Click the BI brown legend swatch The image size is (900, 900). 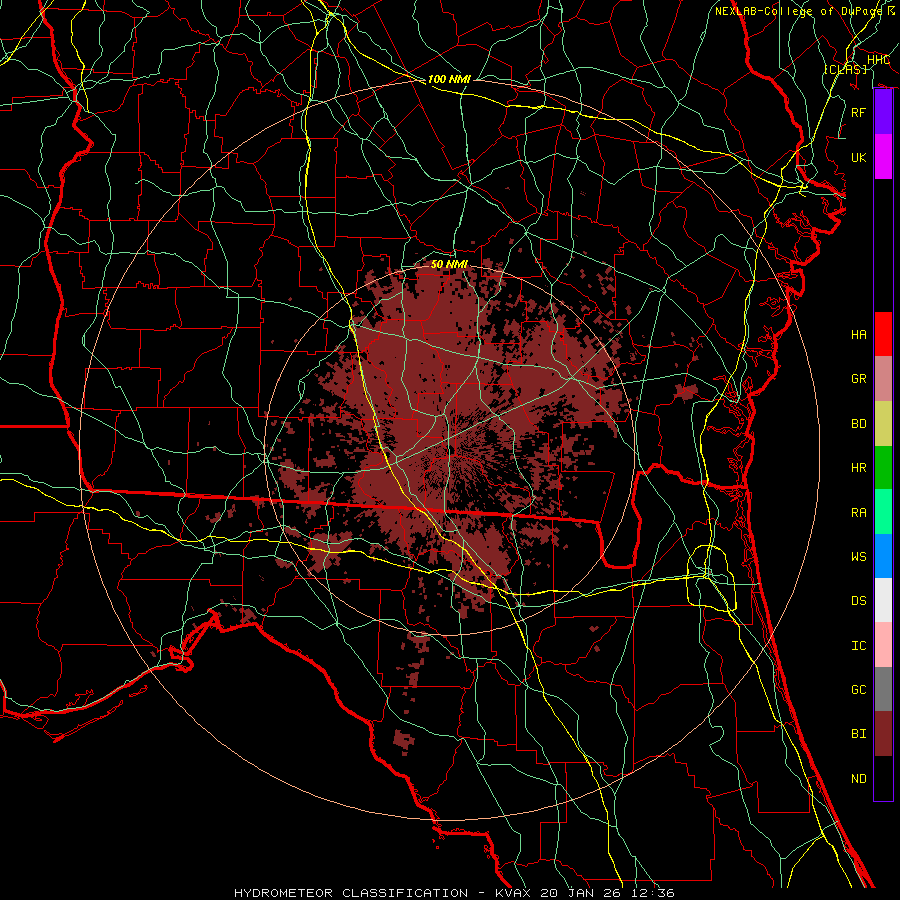click(883, 734)
